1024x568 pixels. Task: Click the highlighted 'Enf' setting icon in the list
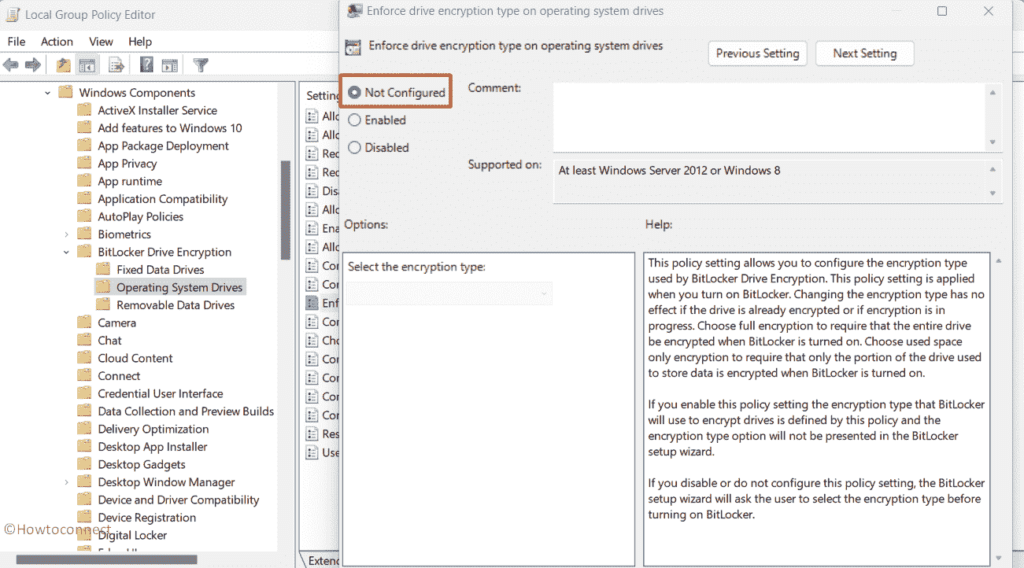(x=312, y=303)
